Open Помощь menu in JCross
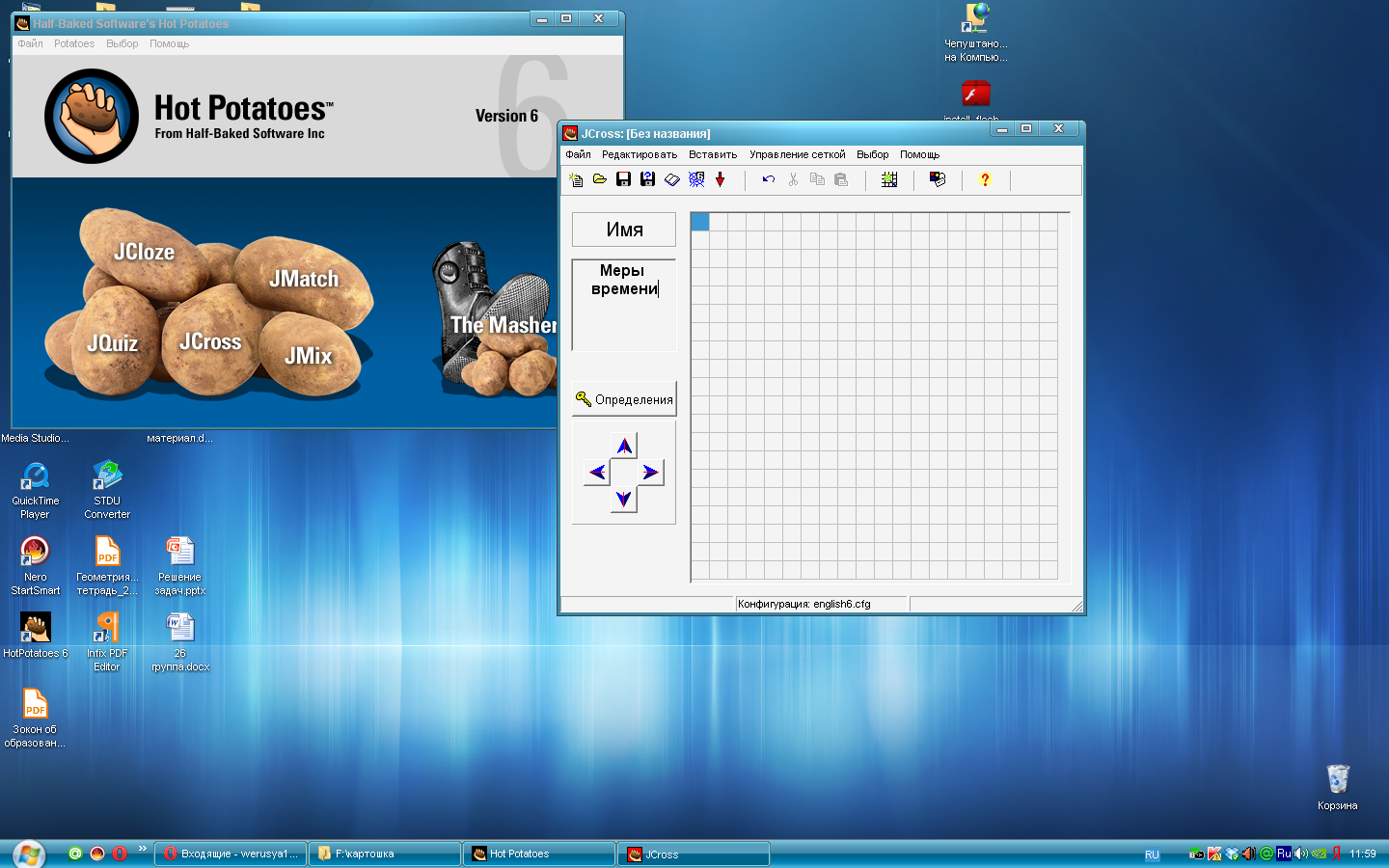This screenshot has height=868, width=1389. pyautogui.click(x=919, y=154)
